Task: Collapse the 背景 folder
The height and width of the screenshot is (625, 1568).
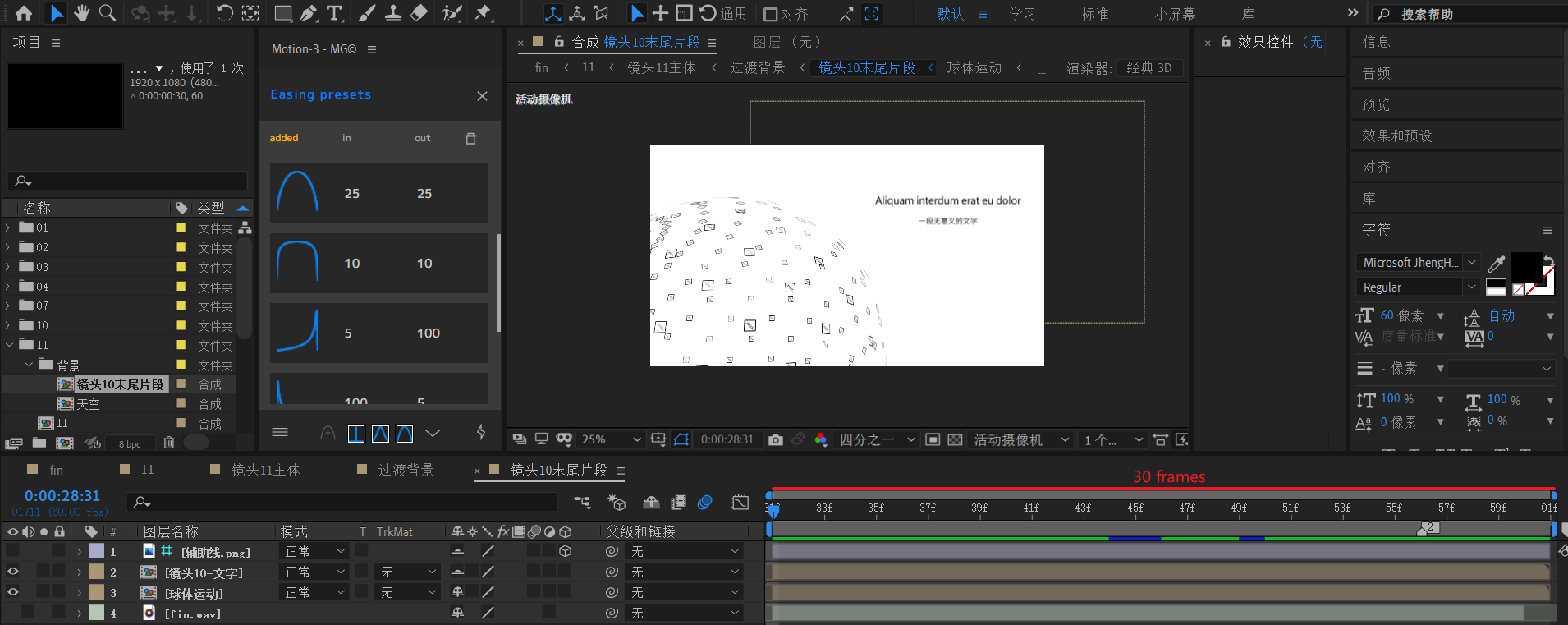Action: click(x=29, y=365)
